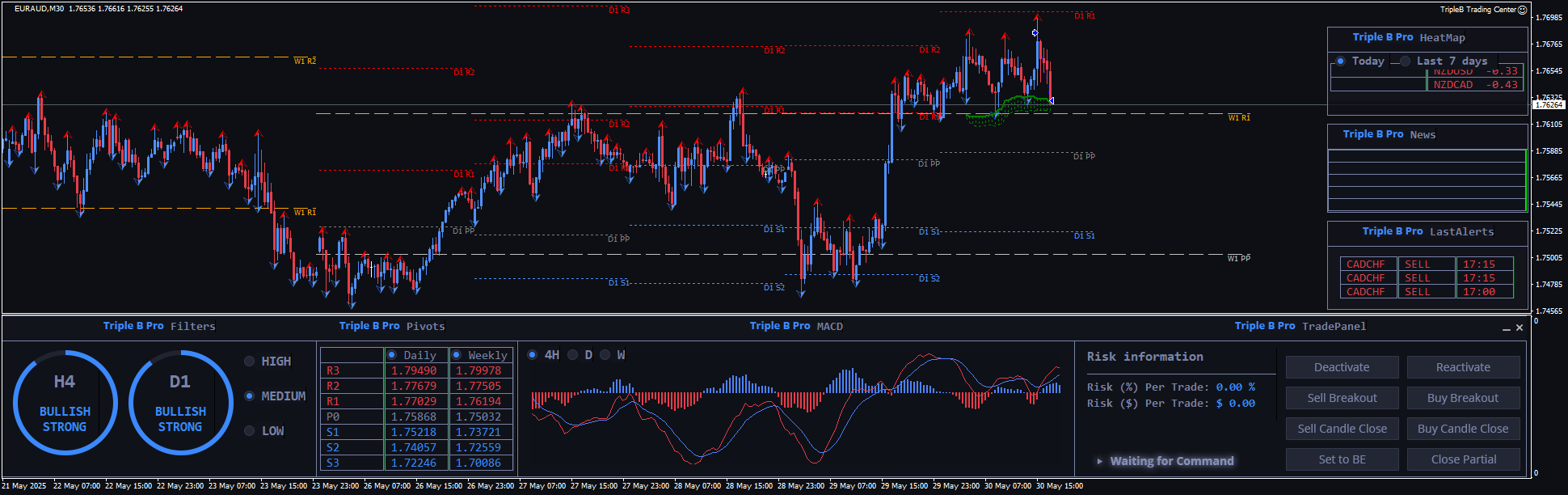
Task: Click the Buy Candle Close button
Action: 1463,429
